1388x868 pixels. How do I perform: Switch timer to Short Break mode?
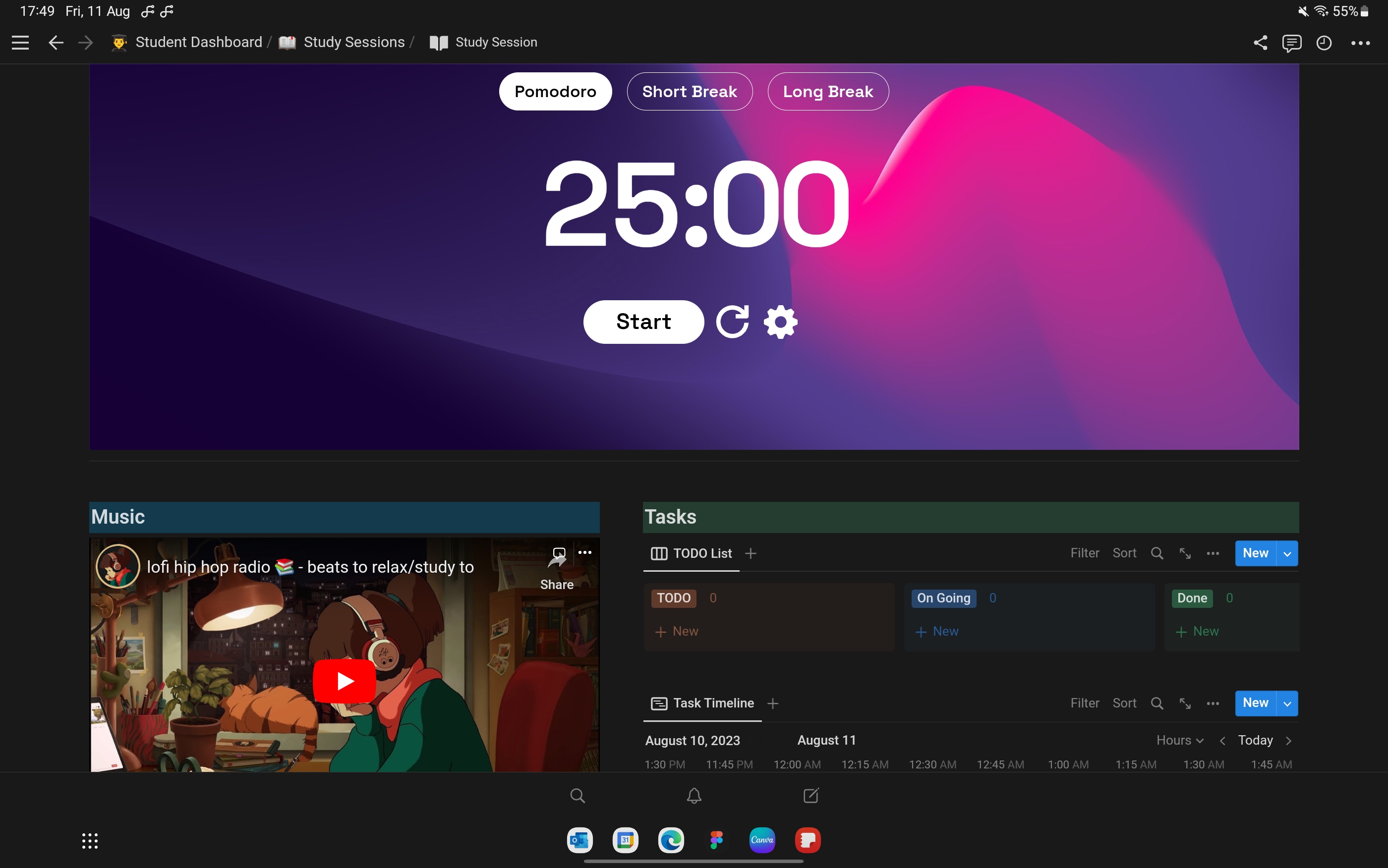[689, 92]
